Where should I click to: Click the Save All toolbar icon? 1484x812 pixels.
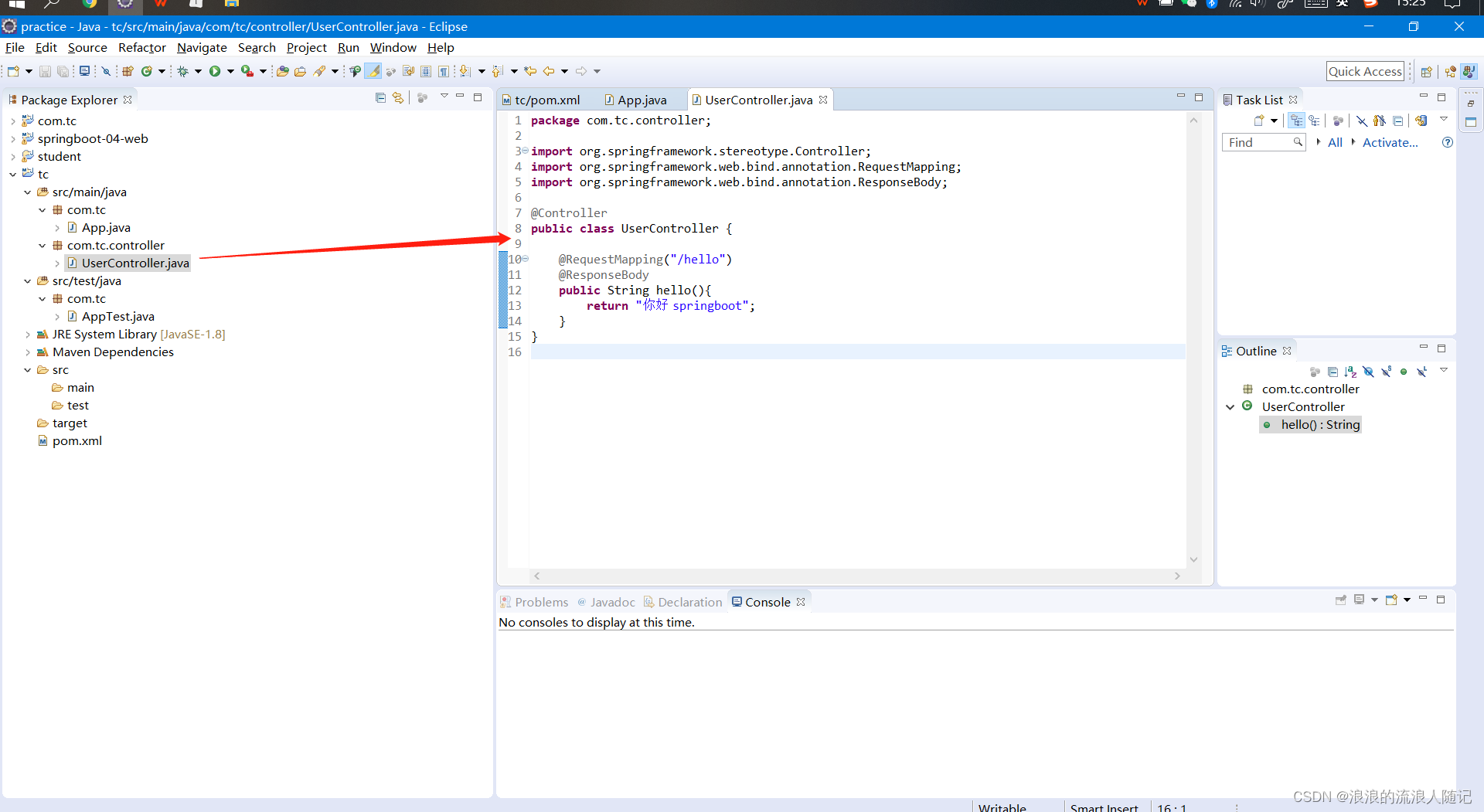tap(63, 71)
